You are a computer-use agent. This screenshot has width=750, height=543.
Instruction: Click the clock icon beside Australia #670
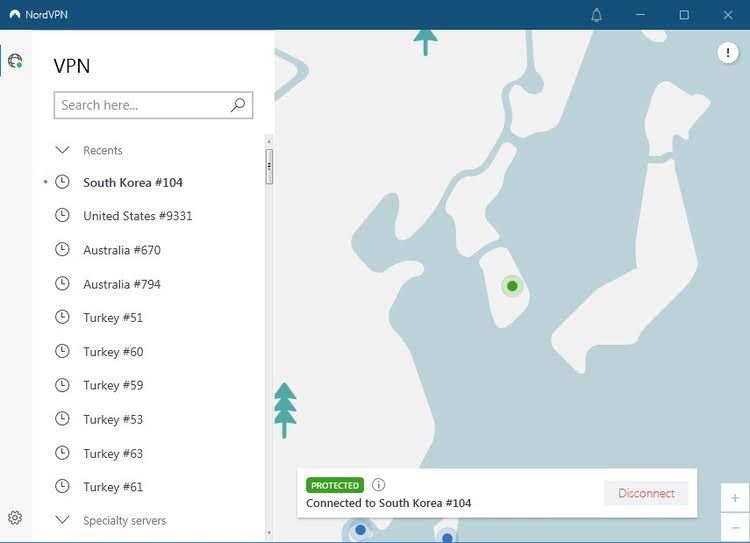[62, 249]
